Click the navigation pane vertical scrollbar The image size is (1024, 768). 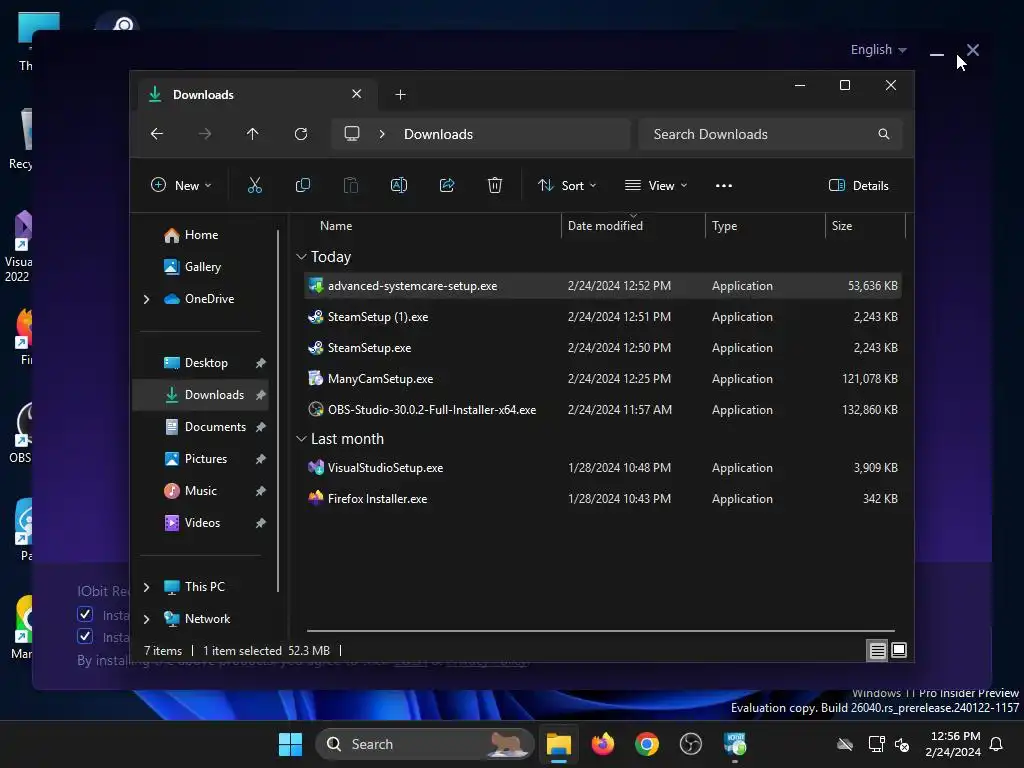[278, 410]
